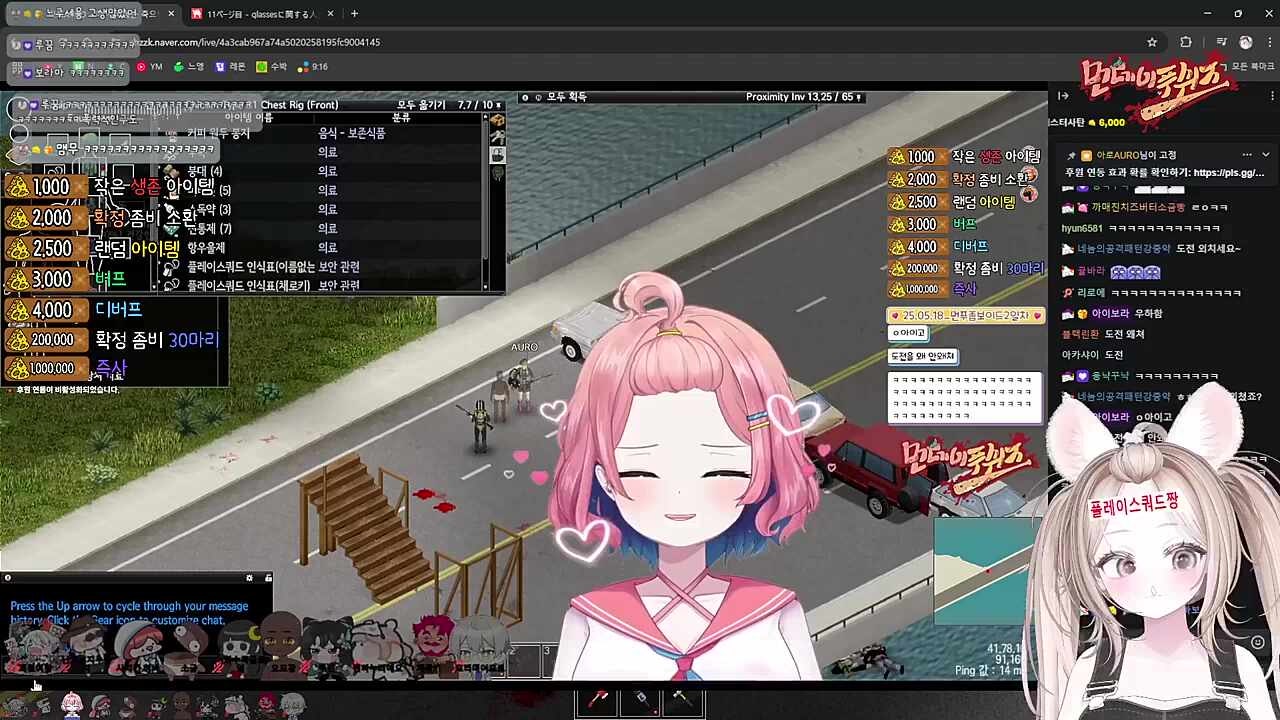Close the 11ページ目 tab
The height and width of the screenshot is (720, 1280).
[329, 14]
